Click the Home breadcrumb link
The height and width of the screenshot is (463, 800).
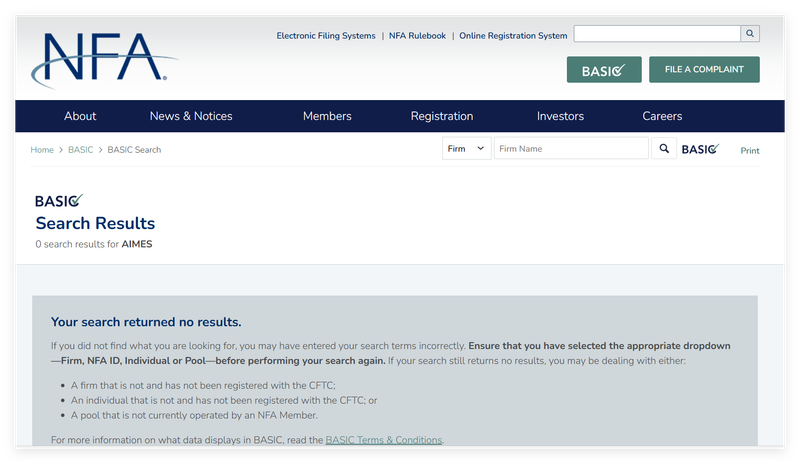42,150
